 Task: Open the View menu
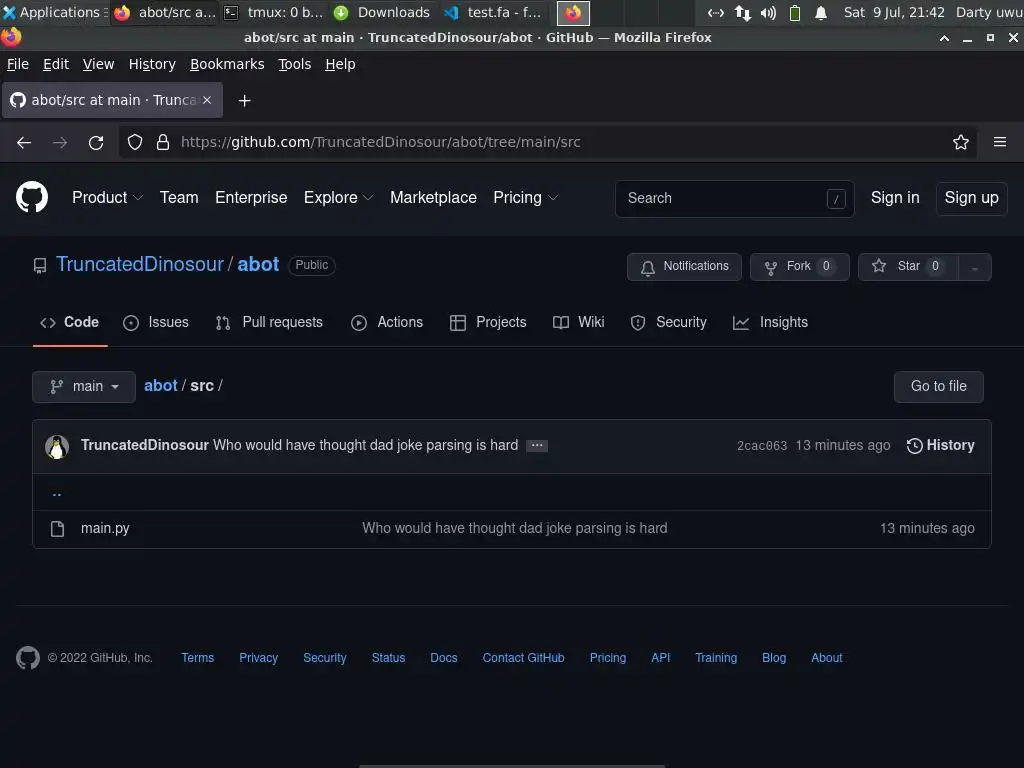coord(98,64)
